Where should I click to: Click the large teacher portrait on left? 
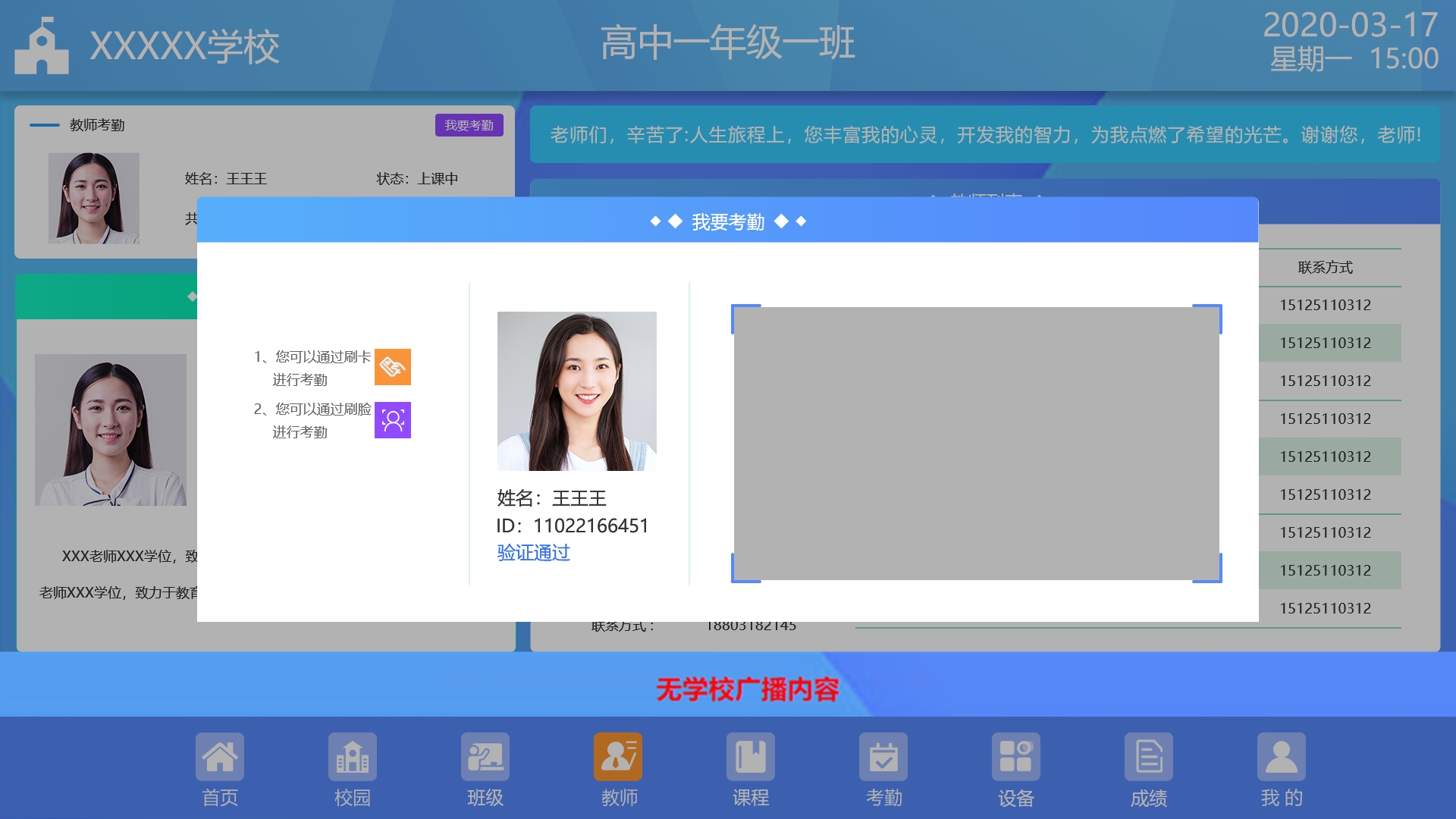[111, 430]
